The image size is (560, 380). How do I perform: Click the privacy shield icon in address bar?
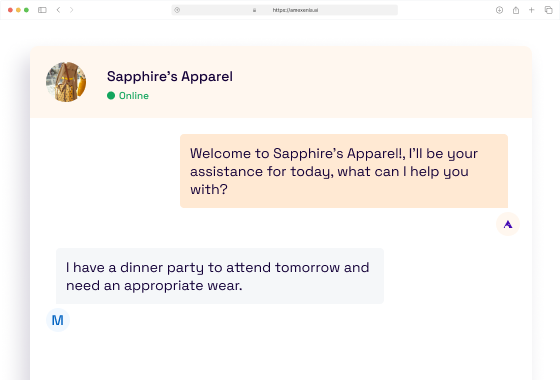pos(177,10)
